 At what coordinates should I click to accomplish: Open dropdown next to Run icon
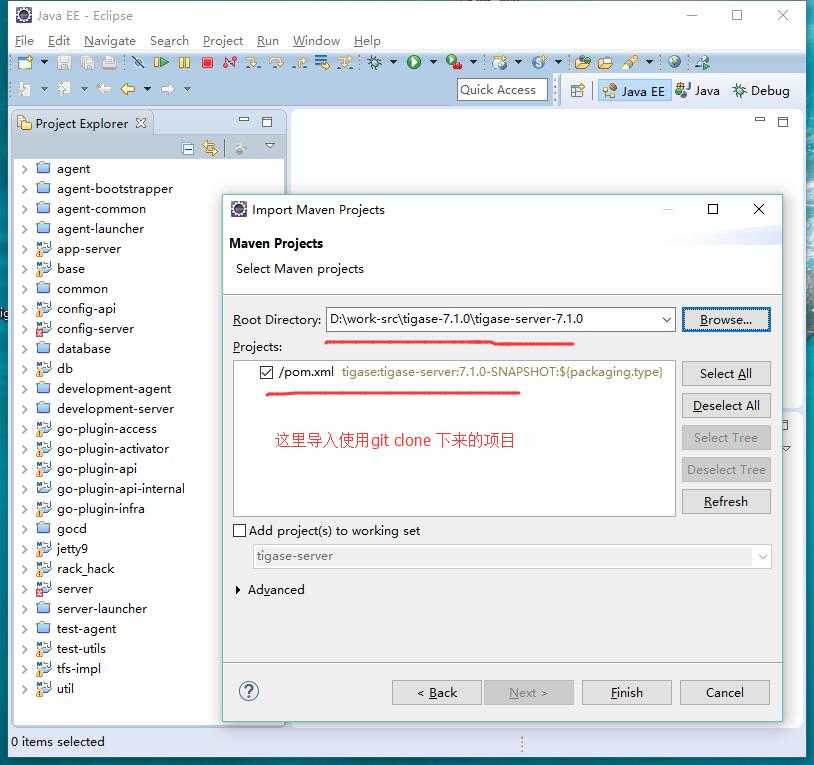pyautogui.click(x=433, y=62)
